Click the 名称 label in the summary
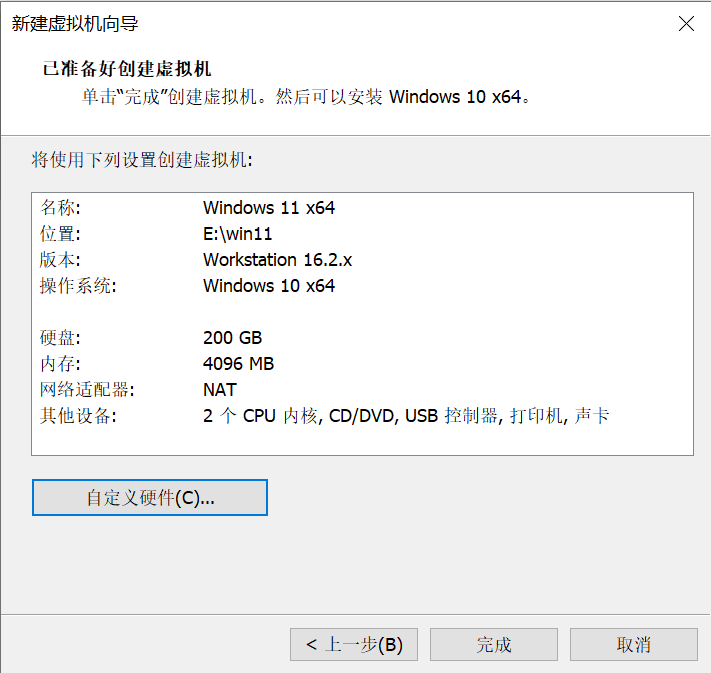This screenshot has height=673, width=711. click(60, 208)
